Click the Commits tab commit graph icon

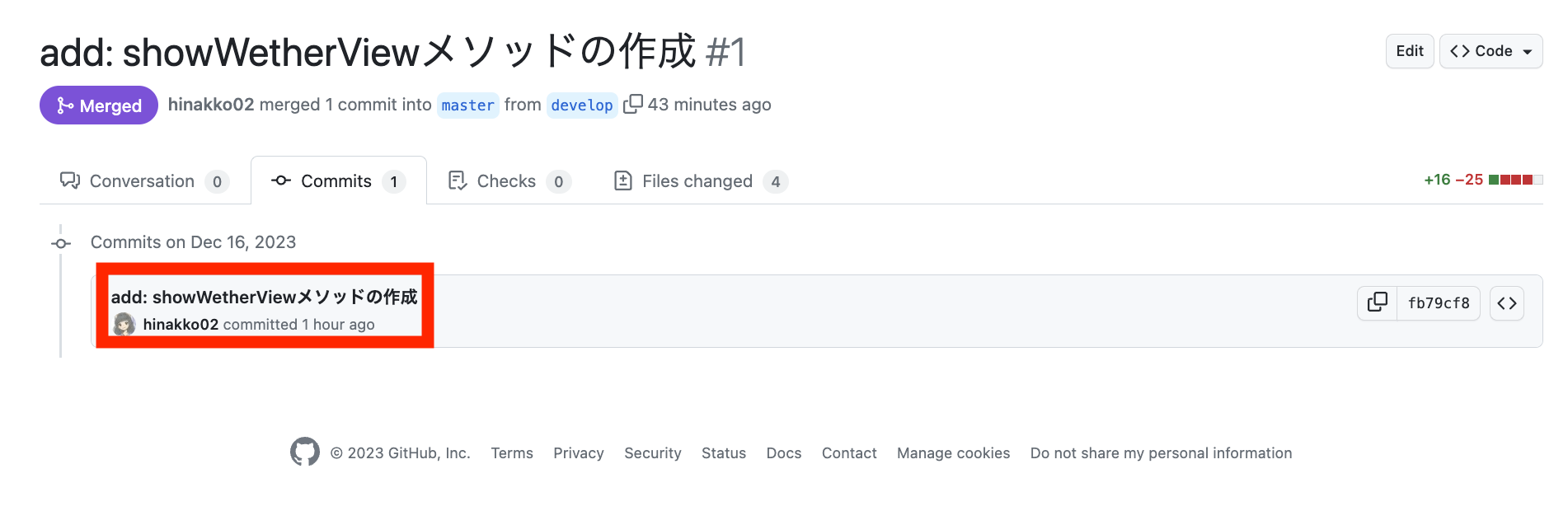click(279, 180)
